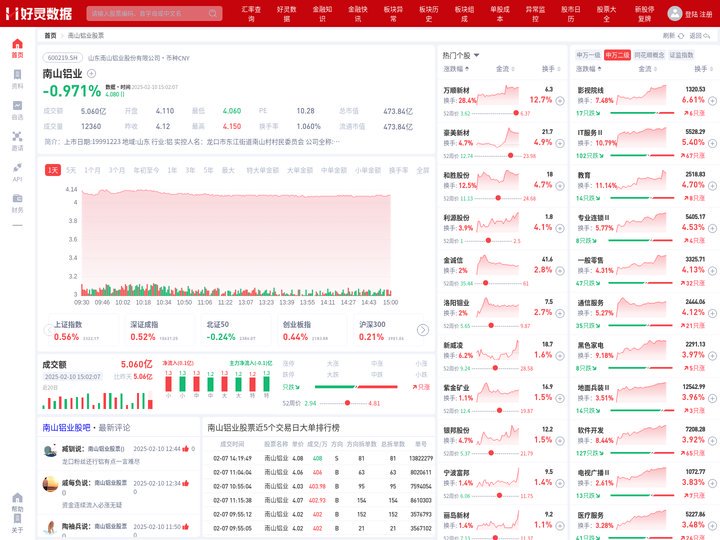
Task: Add 豪美新材 with its plus icon
Action: coord(560,143)
